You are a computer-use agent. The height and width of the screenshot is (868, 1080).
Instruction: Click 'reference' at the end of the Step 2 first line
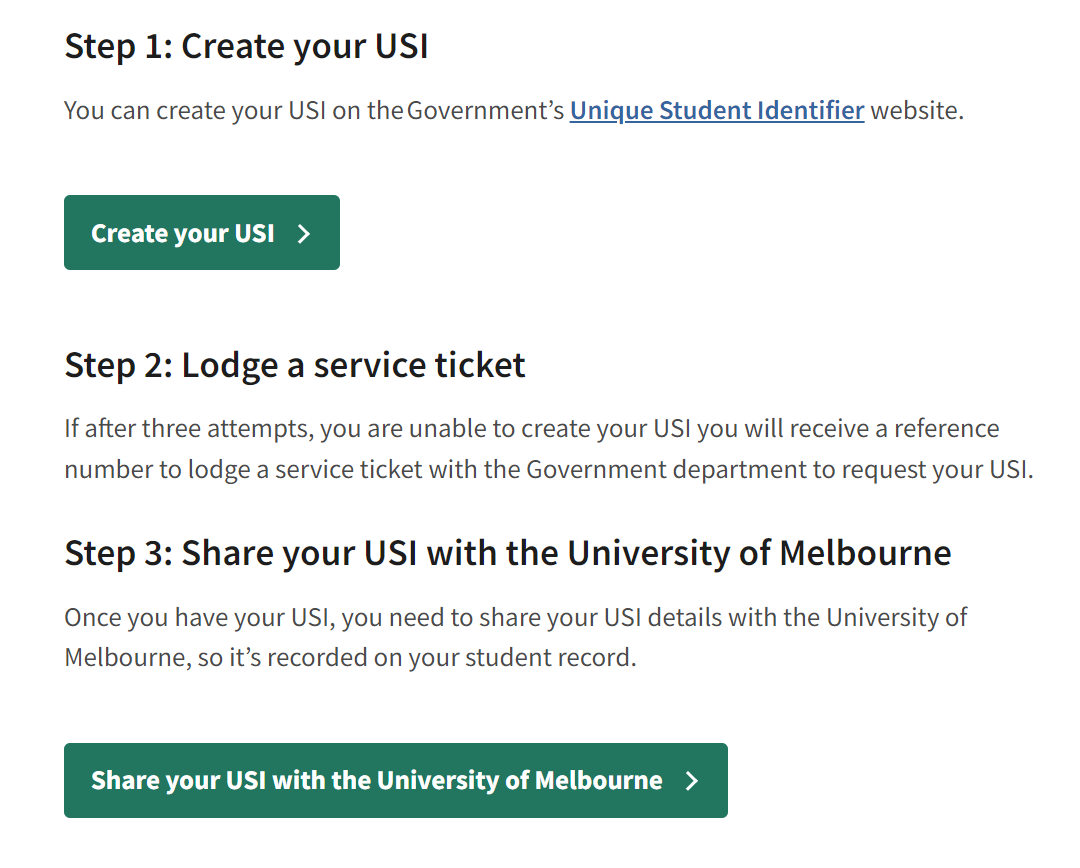[x=946, y=428]
